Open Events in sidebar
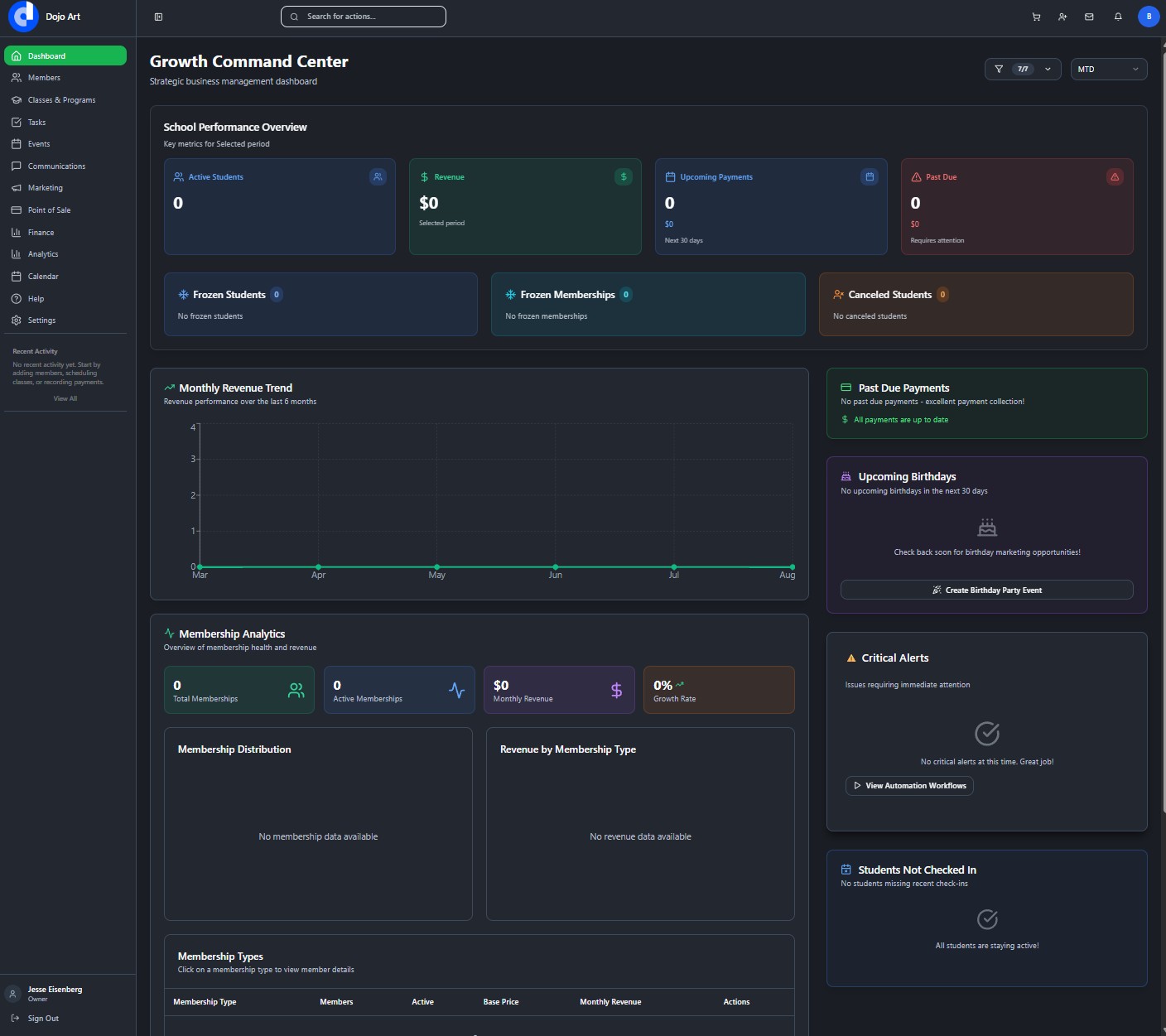Image resolution: width=1166 pixels, height=1036 pixels. 65,144
